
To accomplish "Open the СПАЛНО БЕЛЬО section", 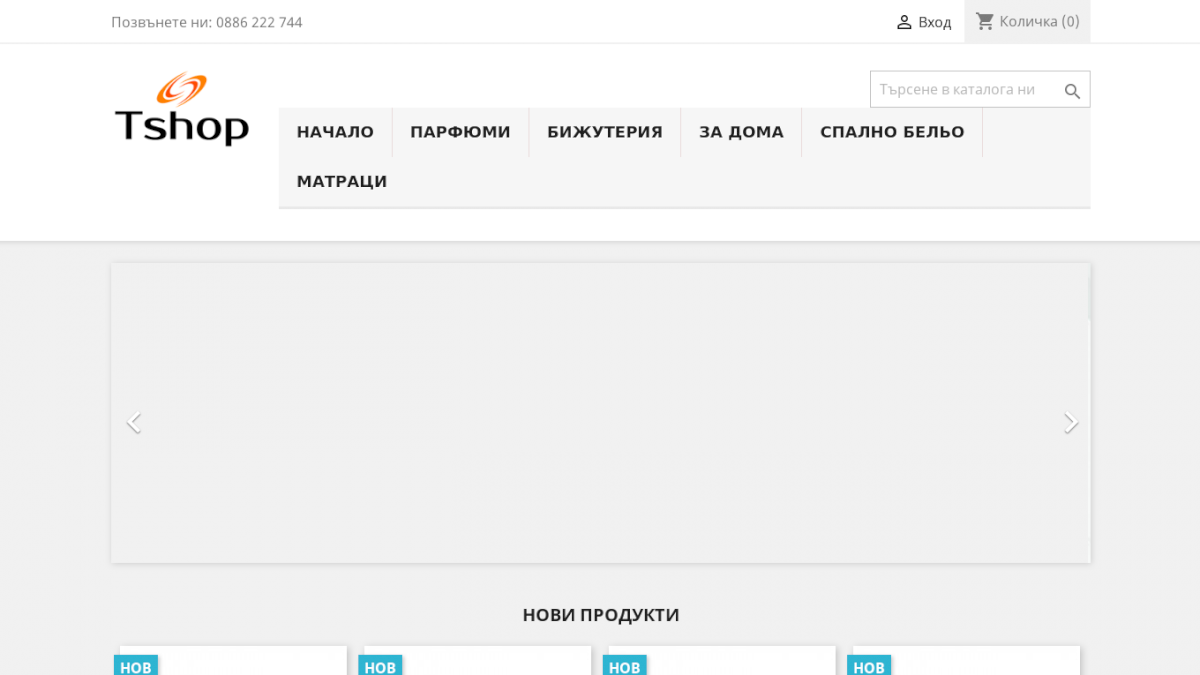I will coord(891,131).
